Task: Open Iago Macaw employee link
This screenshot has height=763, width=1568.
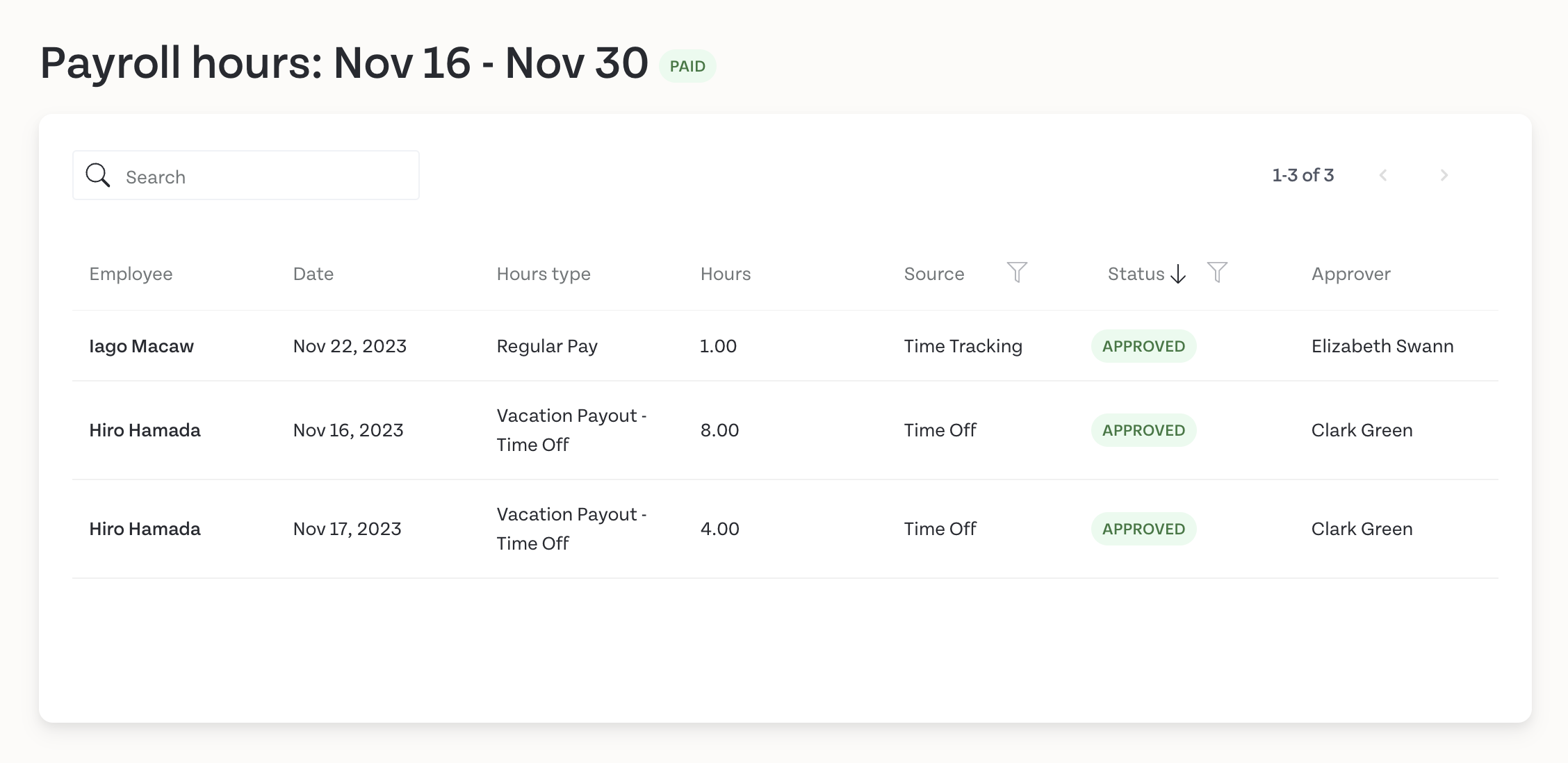Action: tap(141, 346)
